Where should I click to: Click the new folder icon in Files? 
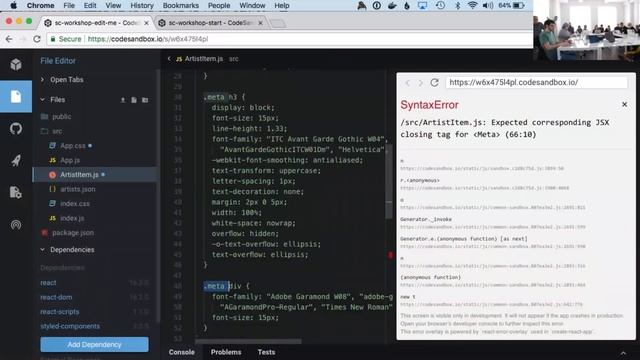point(145,100)
